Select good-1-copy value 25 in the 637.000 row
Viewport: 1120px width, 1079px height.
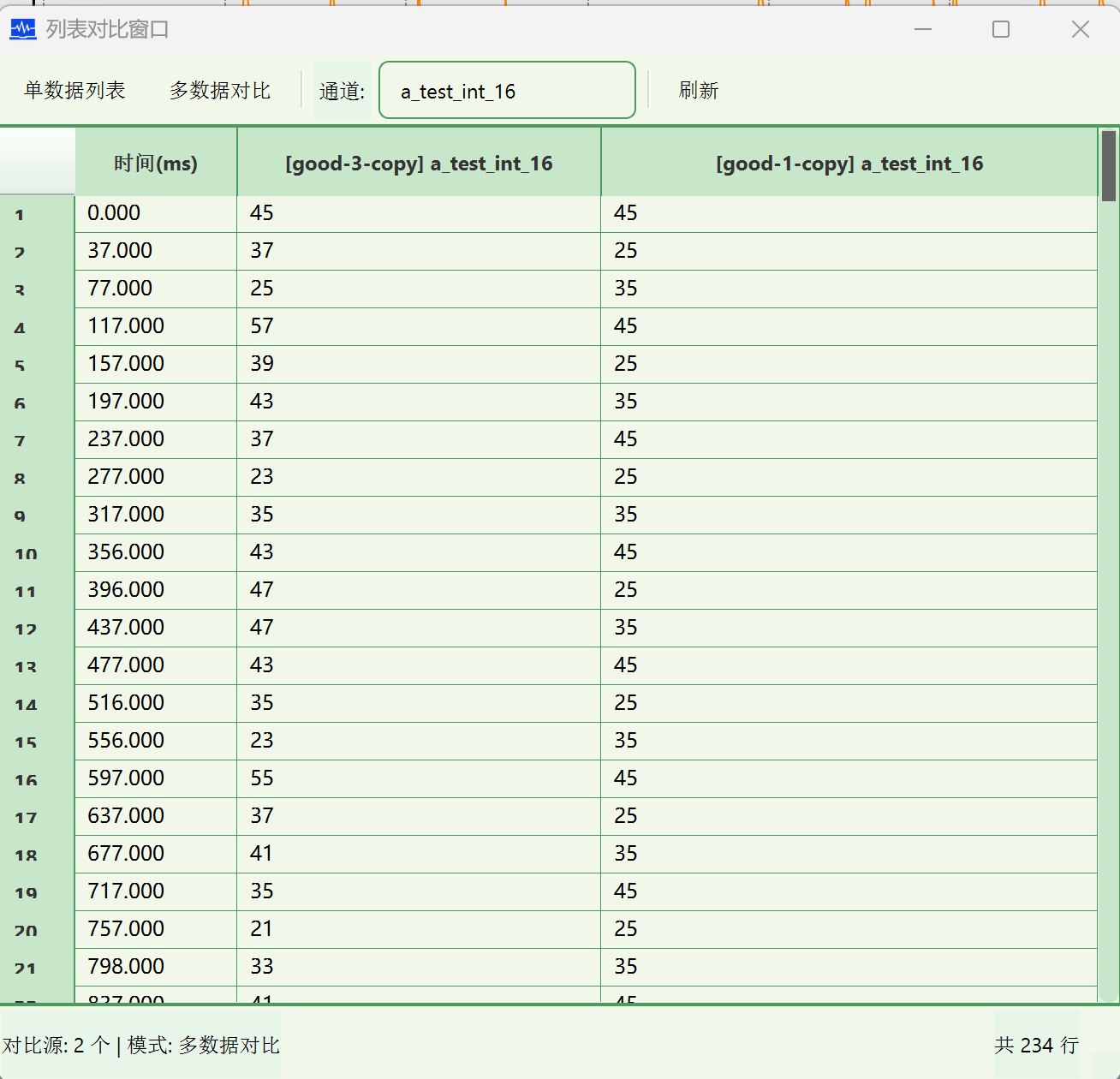point(849,816)
